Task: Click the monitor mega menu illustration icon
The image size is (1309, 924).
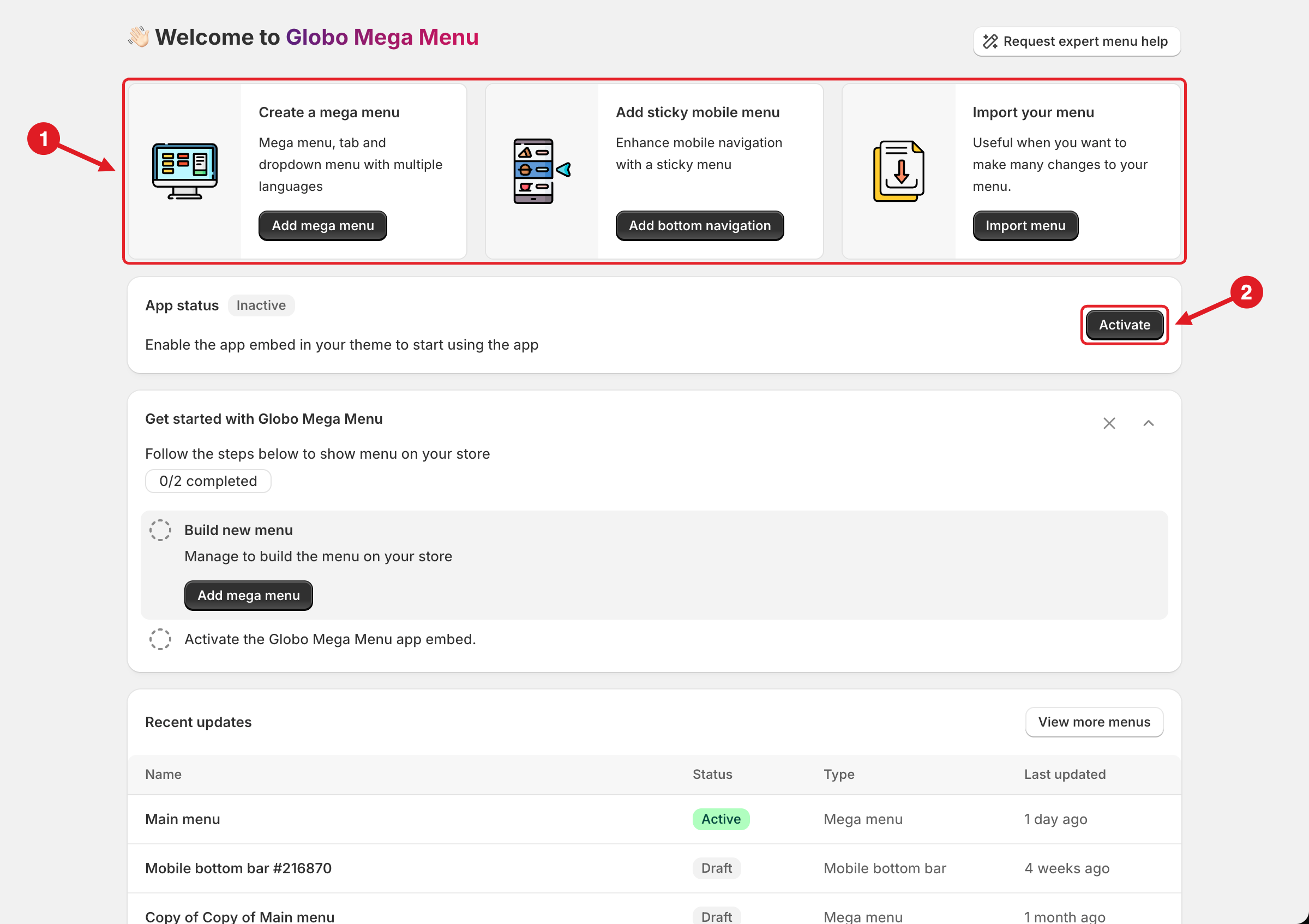Action: pos(185,171)
